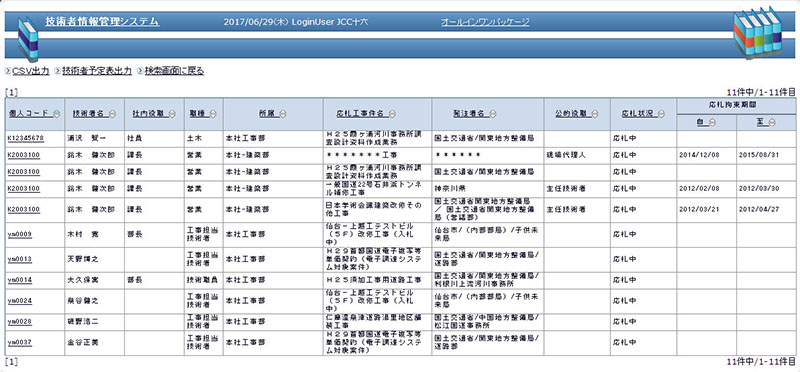Open personal code ym0028

(19, 321)
